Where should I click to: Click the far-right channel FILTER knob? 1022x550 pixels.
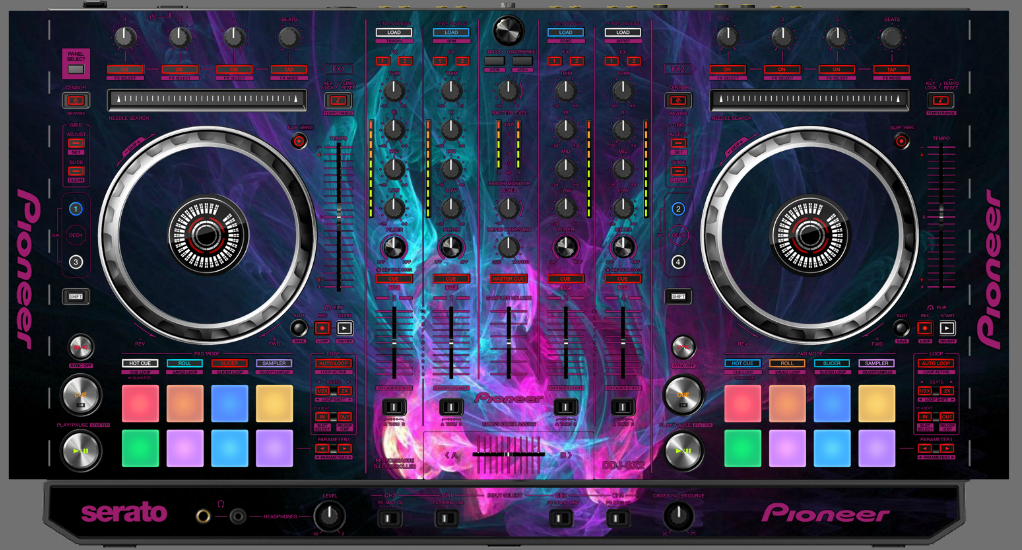(622, 247)
